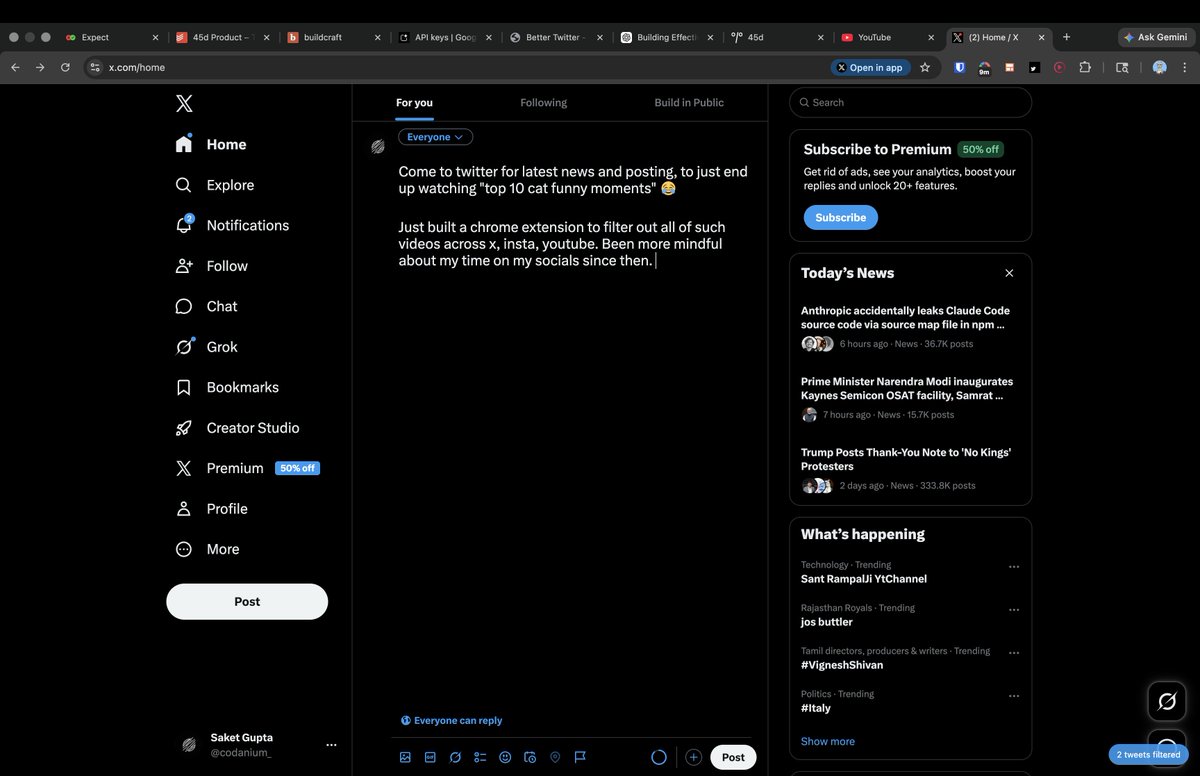
Task: Click the post text in the composer
Action: [573, 216]
